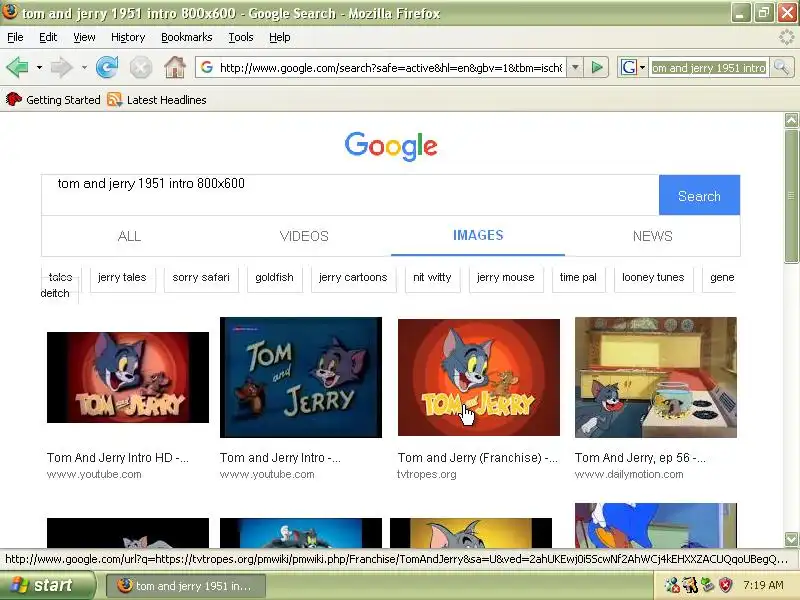Click the 'jerry cartoons' suggestion chip
The height and width of the screenshot is (600, 800).
353,278
